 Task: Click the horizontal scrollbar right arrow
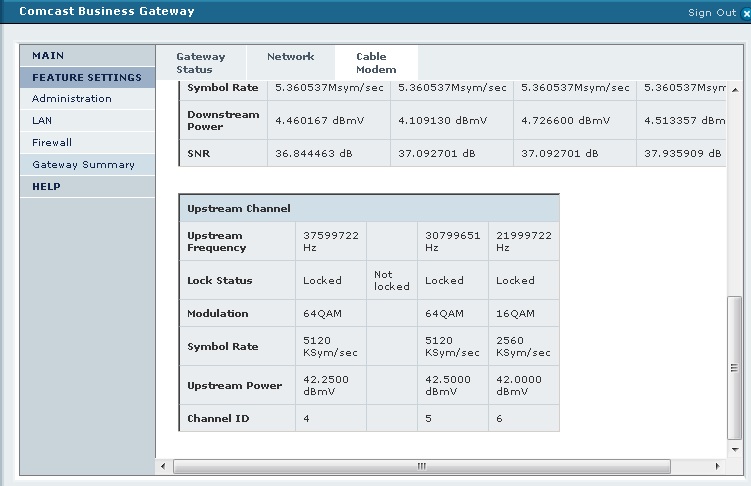(x=715, y=467)
